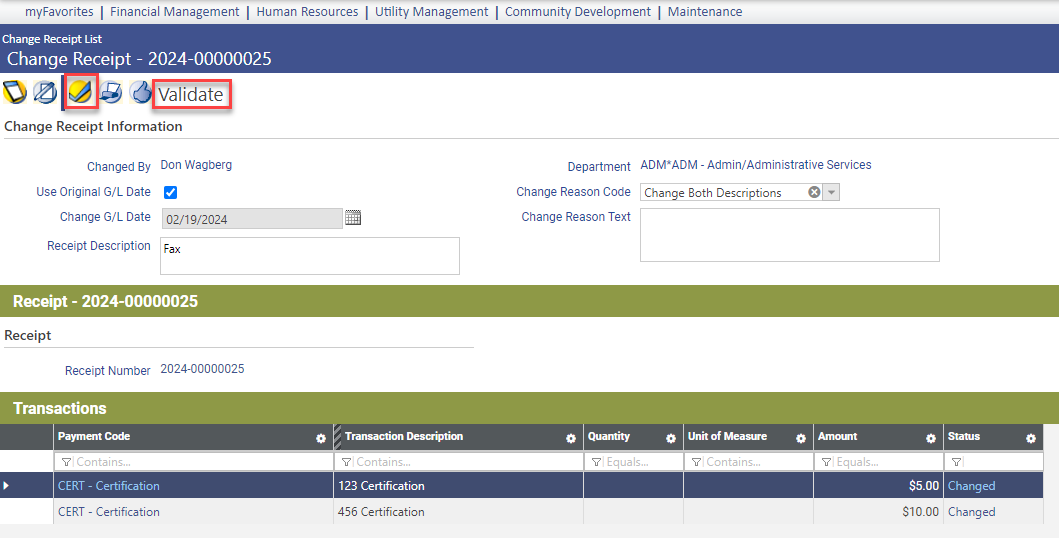Click the disabled pencil edit icon

[45, 92]
